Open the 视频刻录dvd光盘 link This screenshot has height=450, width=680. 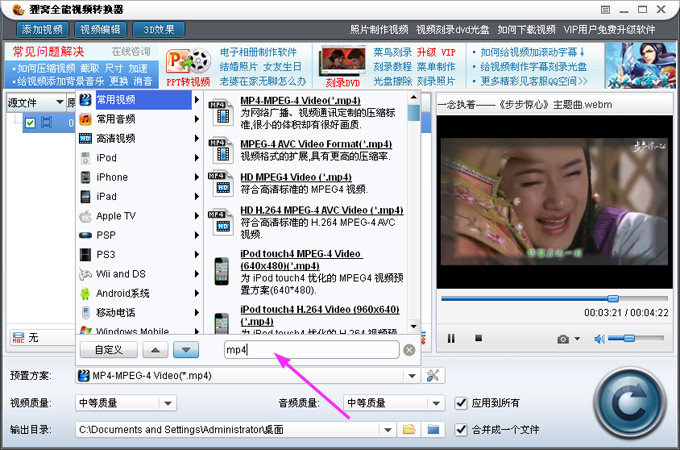[x=452, y=29]
